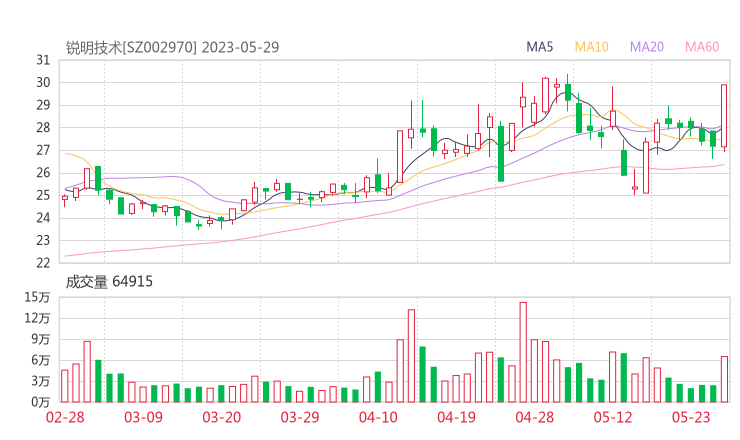The image size is (740, 440).
Task: Click the 22 price axis label
Action: click(43, 263)
